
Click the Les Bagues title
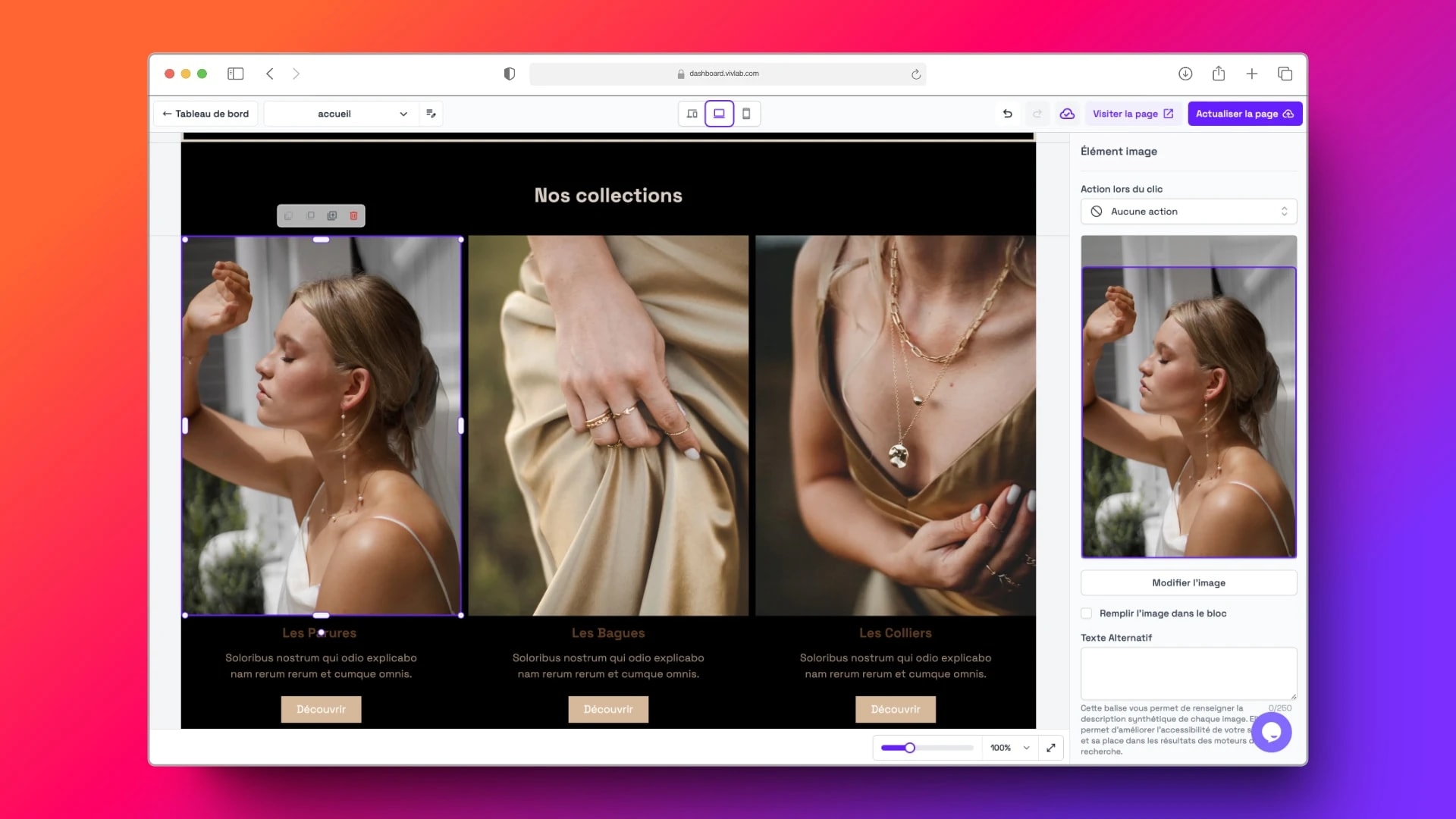(608, 632)
